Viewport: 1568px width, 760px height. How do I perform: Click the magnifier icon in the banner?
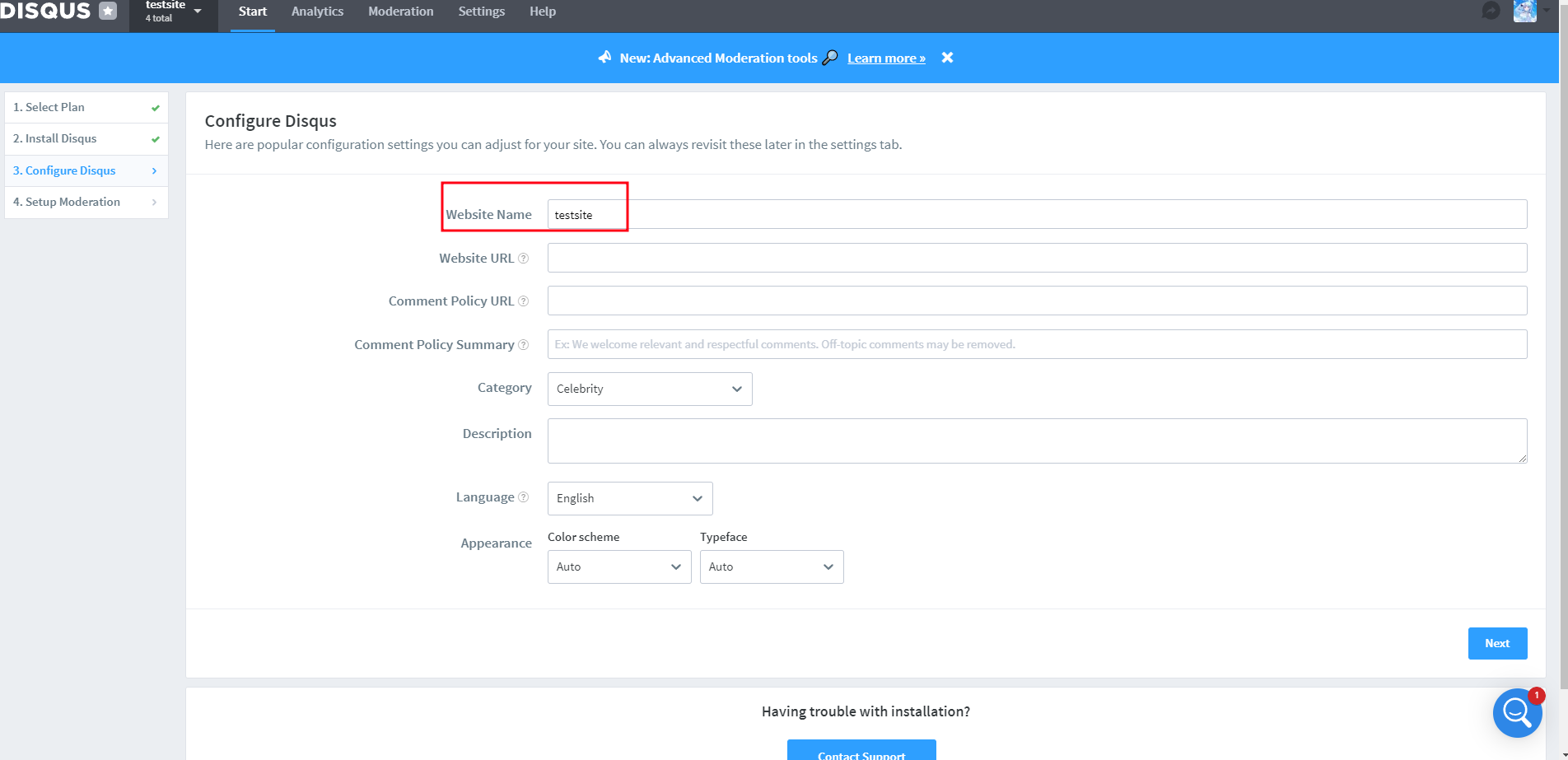[830, 58]
